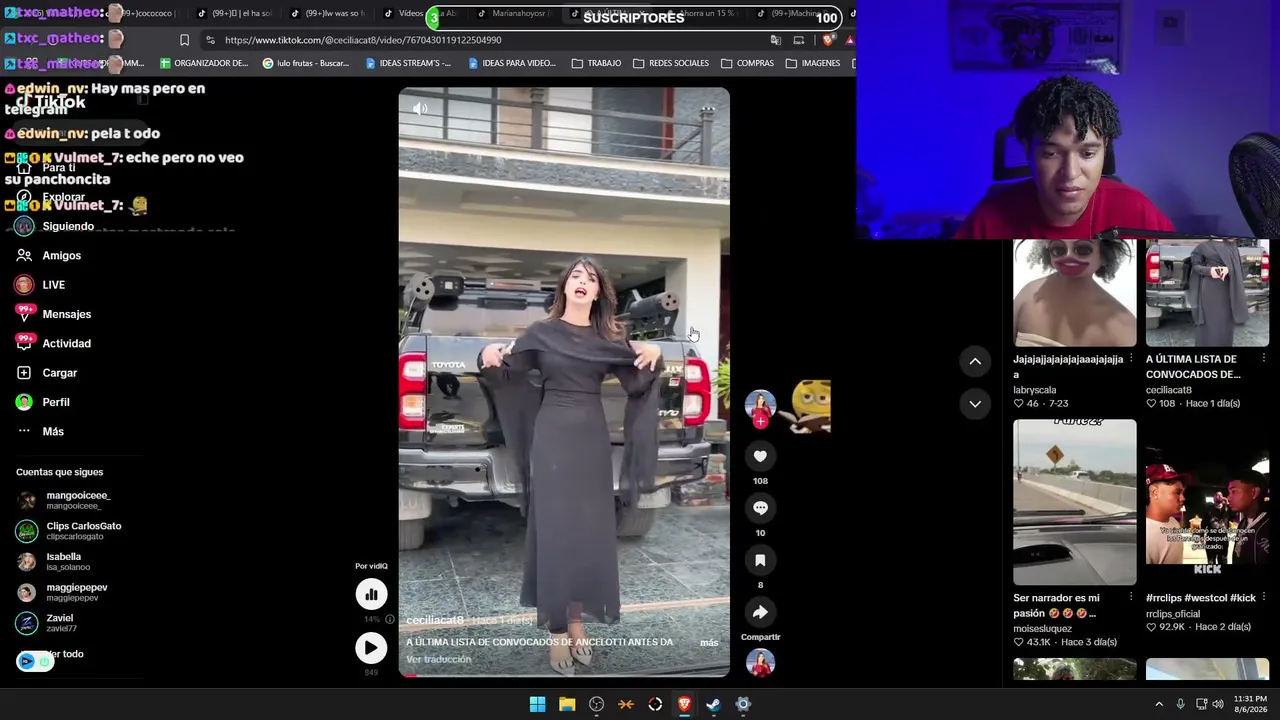Open the Ser narrador es mi pasión thumbnail

[x=1075, y=502]
